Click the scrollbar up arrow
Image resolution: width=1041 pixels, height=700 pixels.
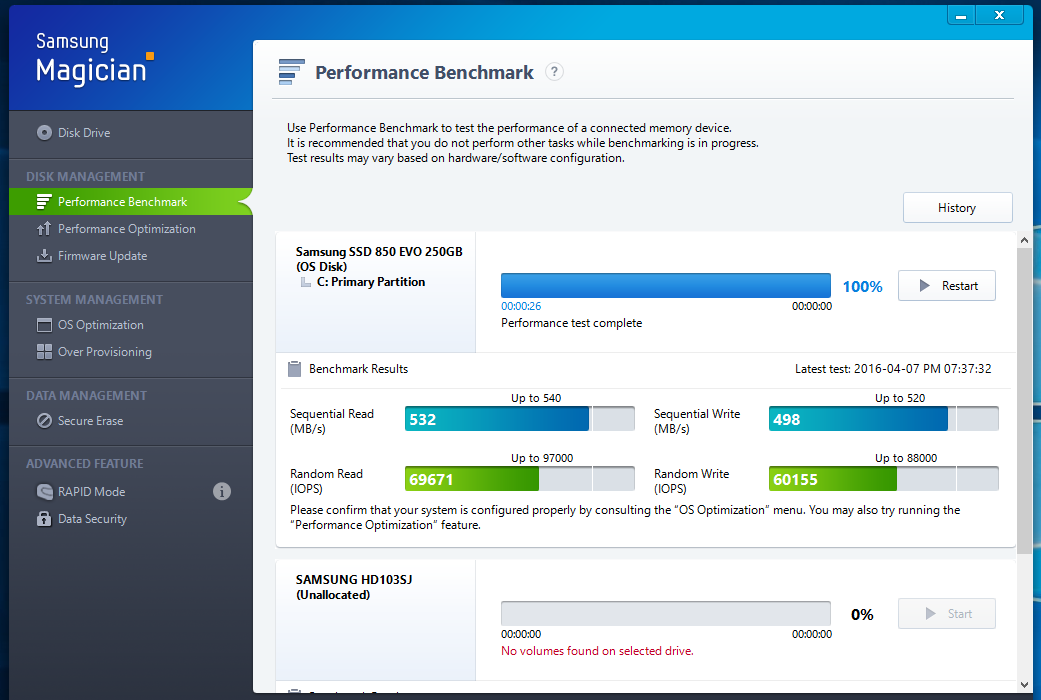(1024, 240)
